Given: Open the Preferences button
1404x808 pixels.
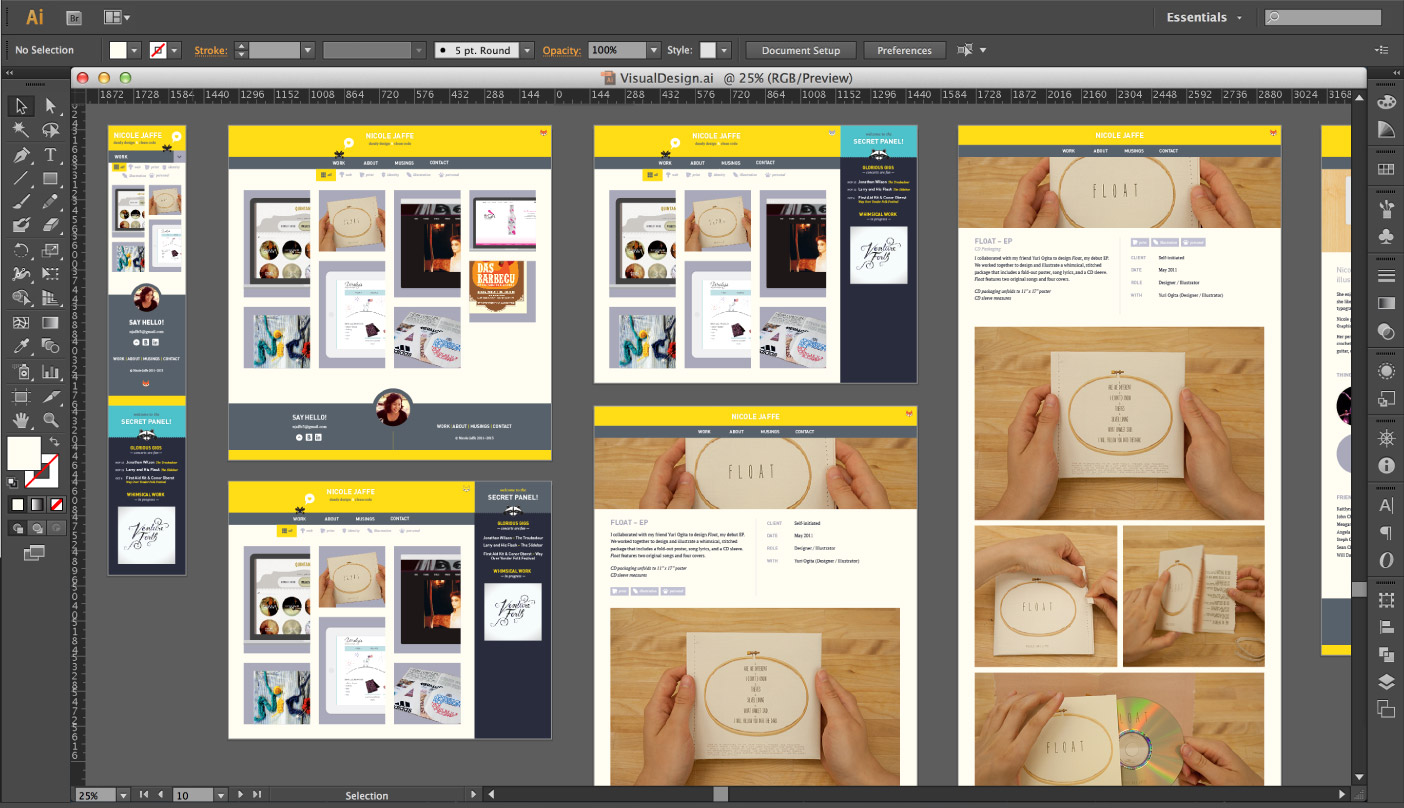Looking at the screenshot, I should pos(904,50).
